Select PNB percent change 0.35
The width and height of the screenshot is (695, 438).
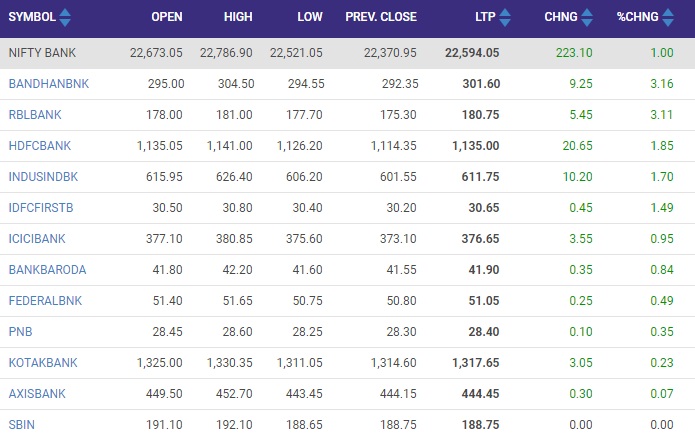[662, 332]
